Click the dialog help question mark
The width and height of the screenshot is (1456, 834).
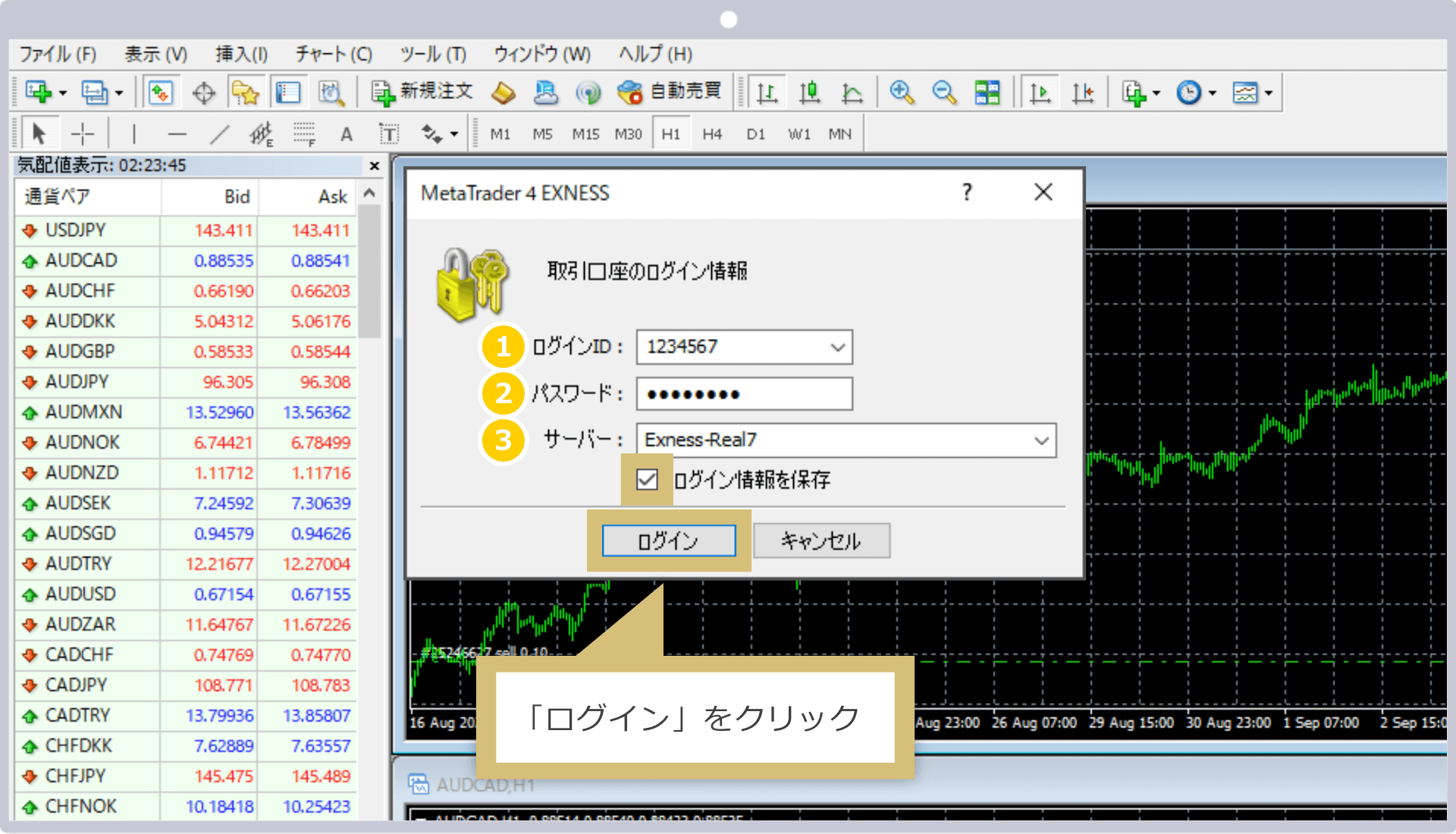pos(967,192)
